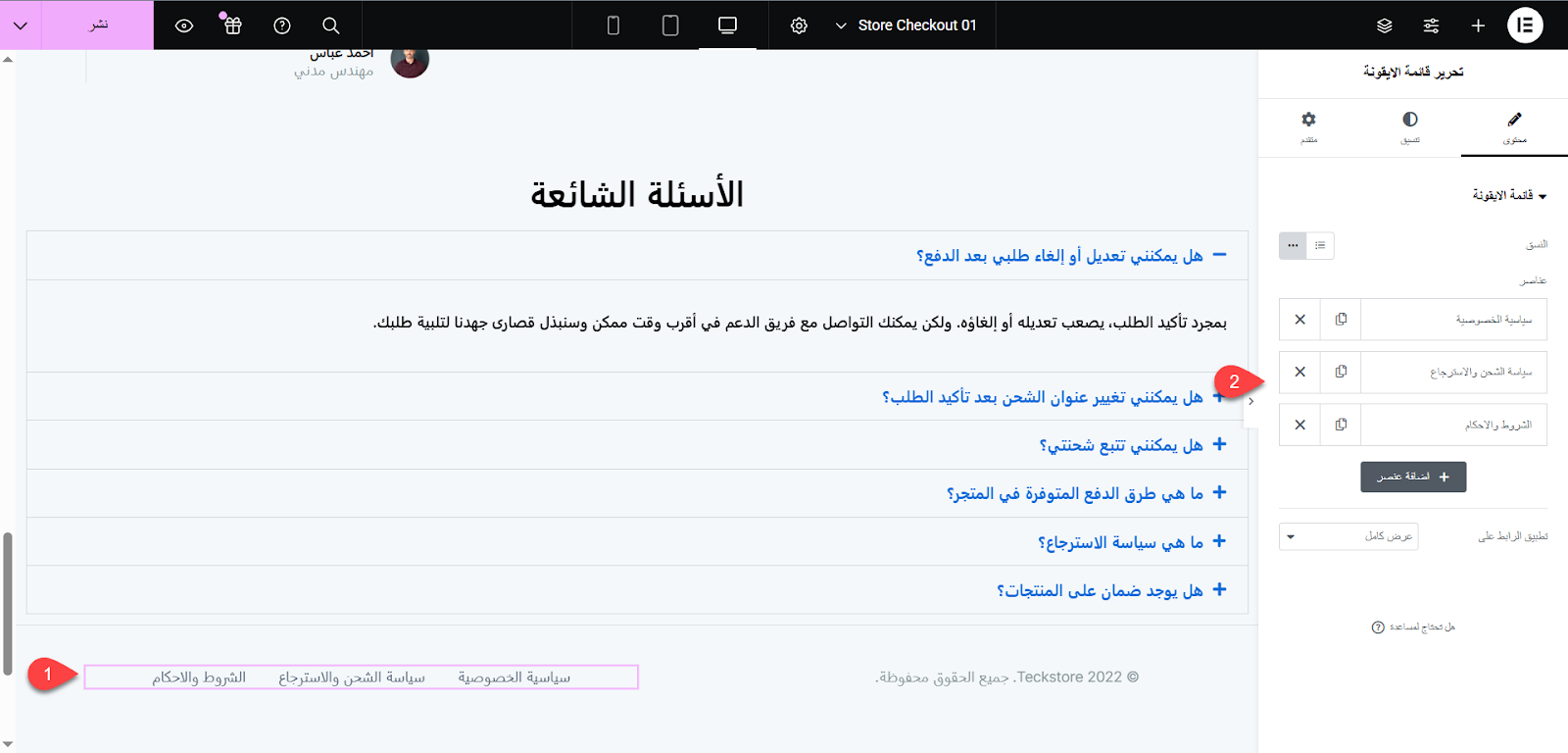Open the Structure layers navigator icon
The height and width of the screenshot is (753, 1568).
pyautogui.click(x=1384, y=25)
